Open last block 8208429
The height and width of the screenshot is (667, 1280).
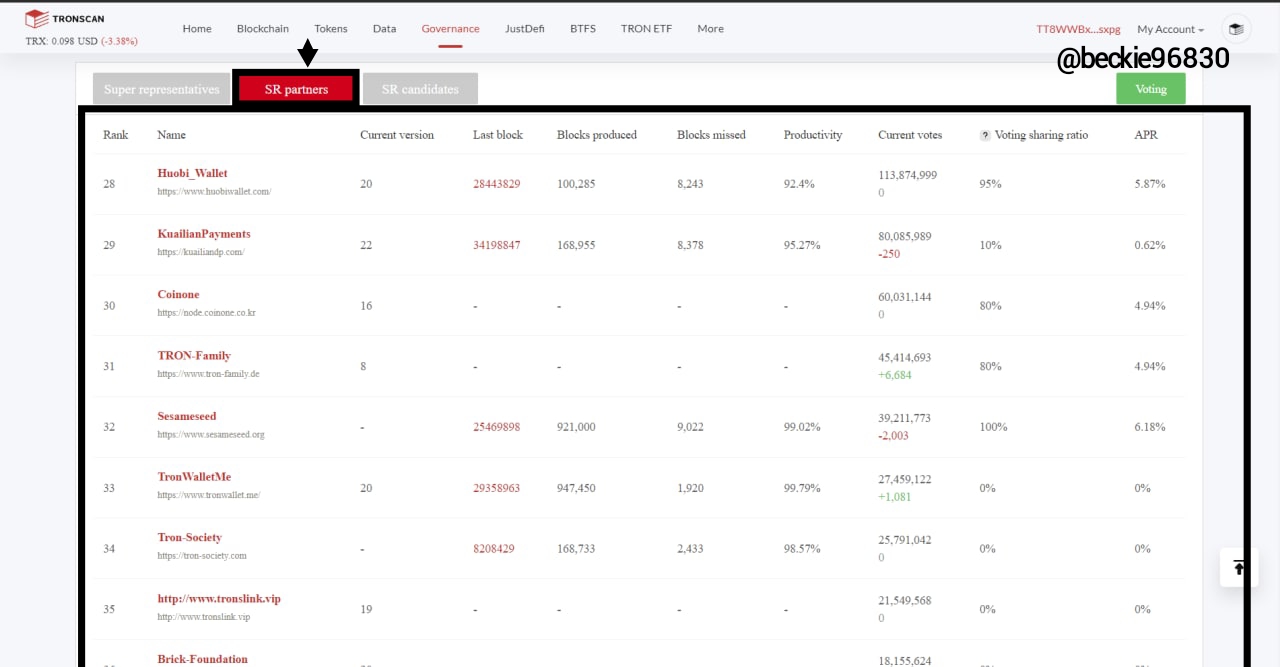click(494, 549)
